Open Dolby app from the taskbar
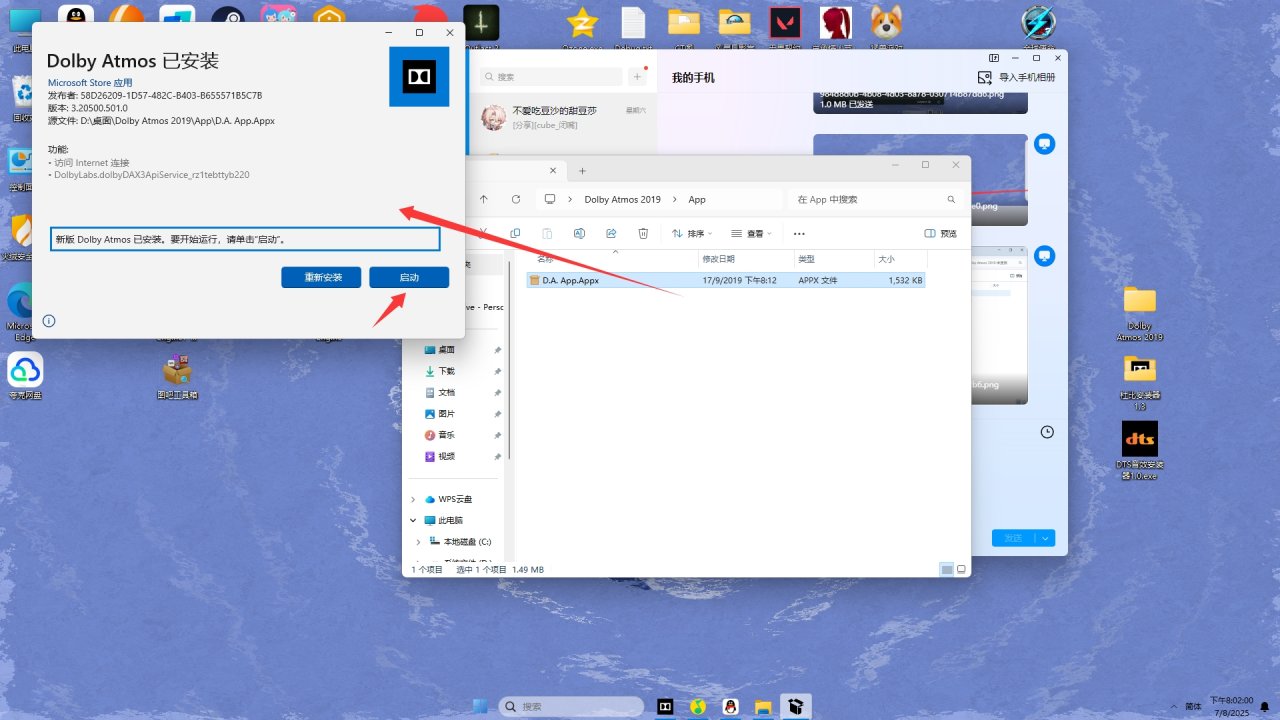 (x=665, y=707)
